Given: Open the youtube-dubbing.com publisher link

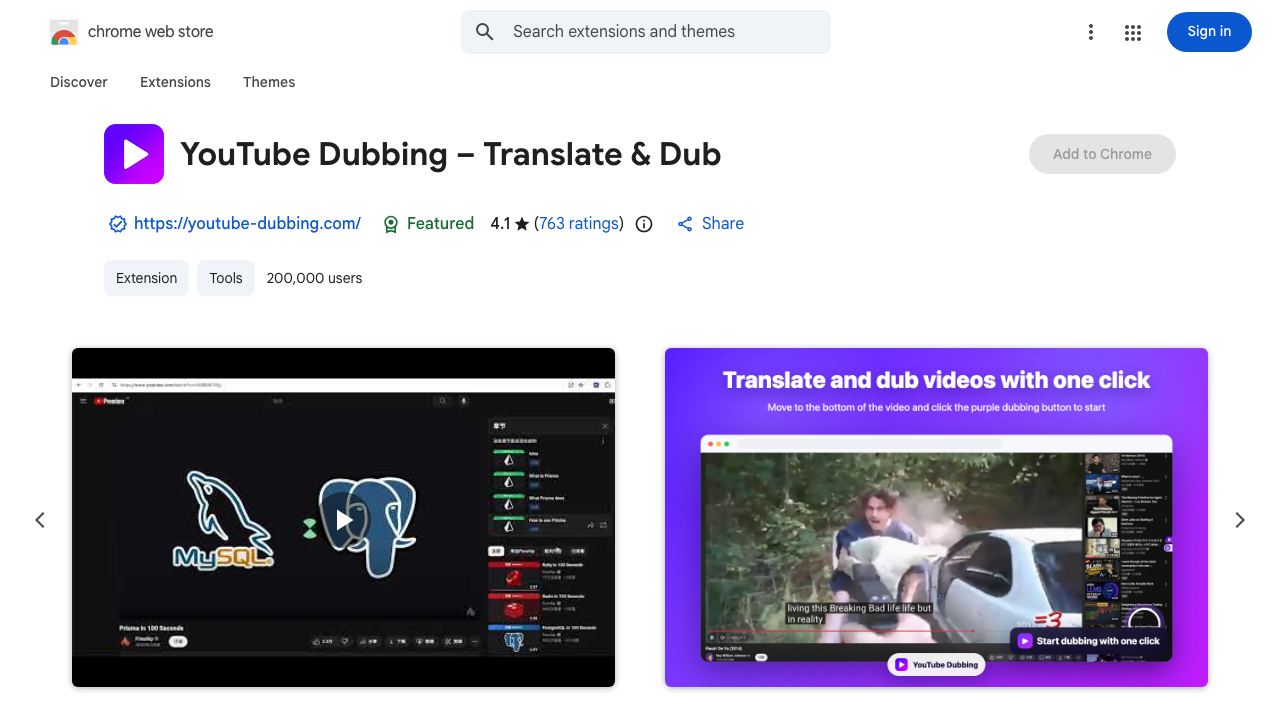Looking at the screenshot, I should (x=247, y=223).
